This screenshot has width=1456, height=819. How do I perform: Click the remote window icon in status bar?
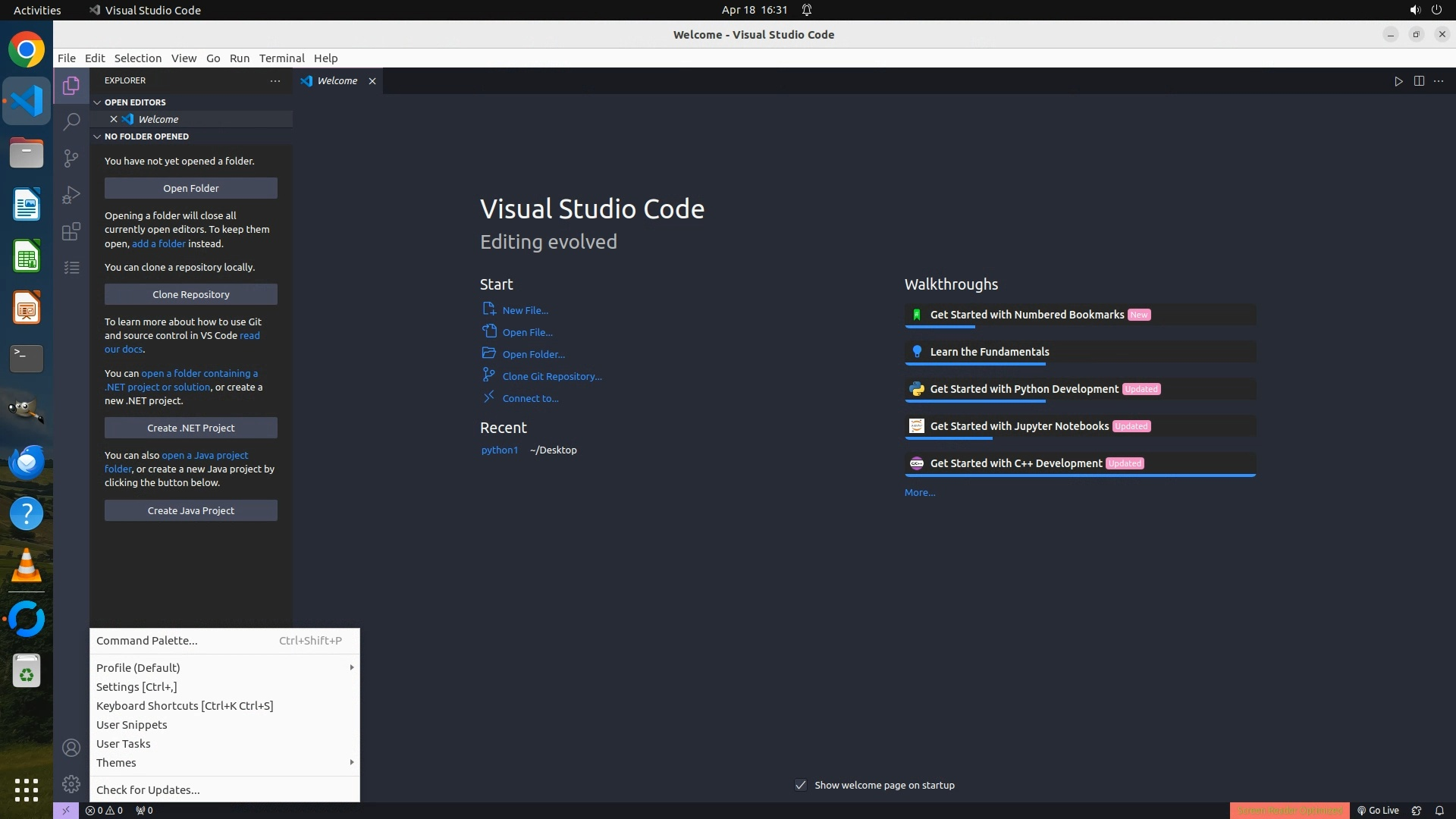tap(66, 810)
